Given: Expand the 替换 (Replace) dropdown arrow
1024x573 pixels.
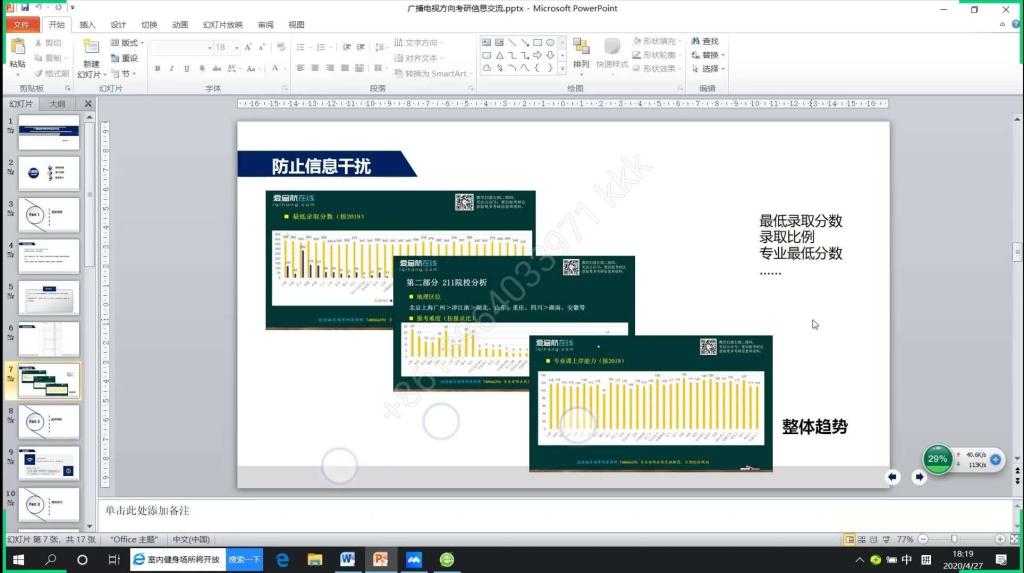Looking at the screenshot, I should coord(724,55).
